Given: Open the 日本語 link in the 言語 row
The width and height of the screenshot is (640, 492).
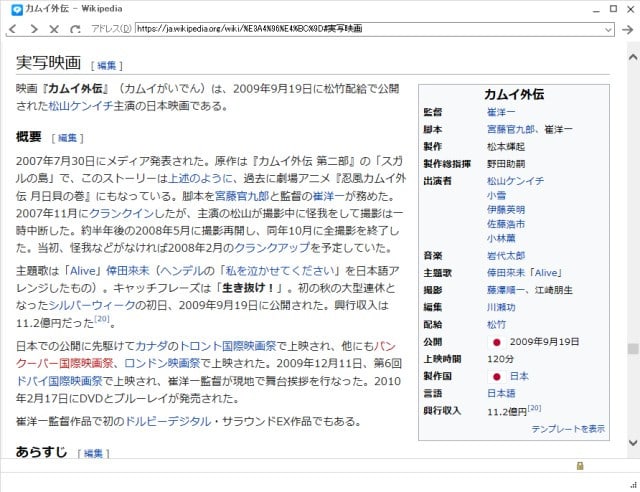Looking at the screenshot, I should 501,393.
